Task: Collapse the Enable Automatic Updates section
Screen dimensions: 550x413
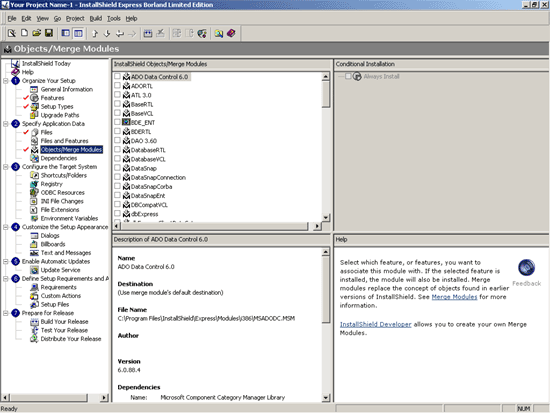Action: click(x=6, y=261)
